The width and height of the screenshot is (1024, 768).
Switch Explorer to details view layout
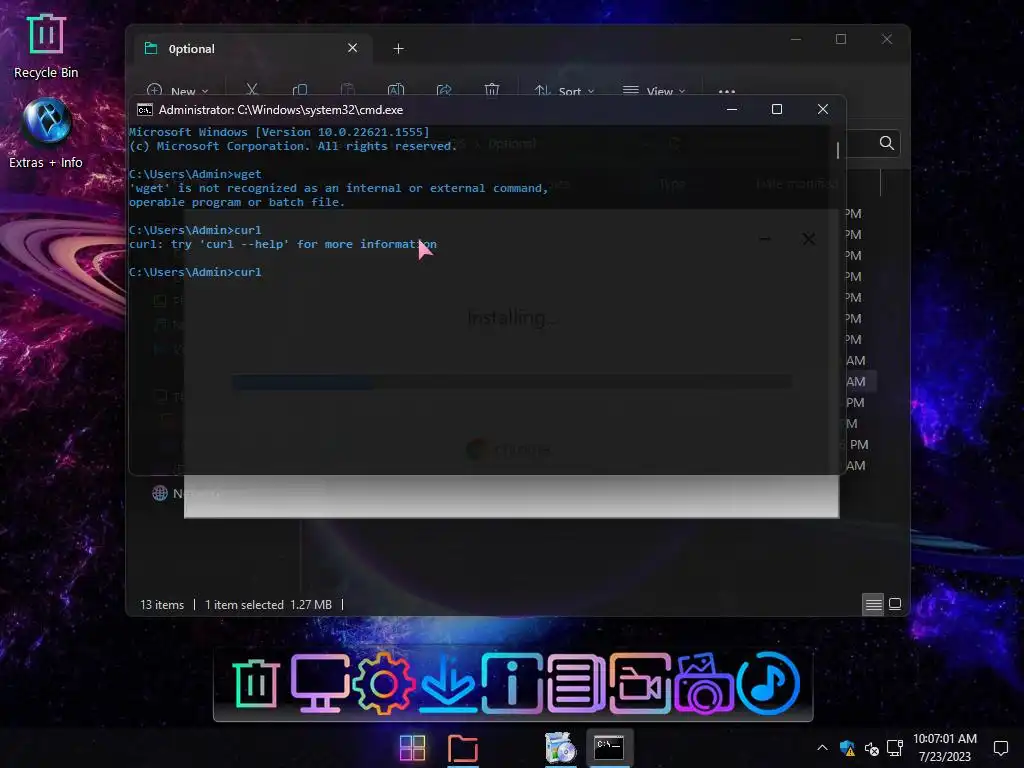pos(873,604)
